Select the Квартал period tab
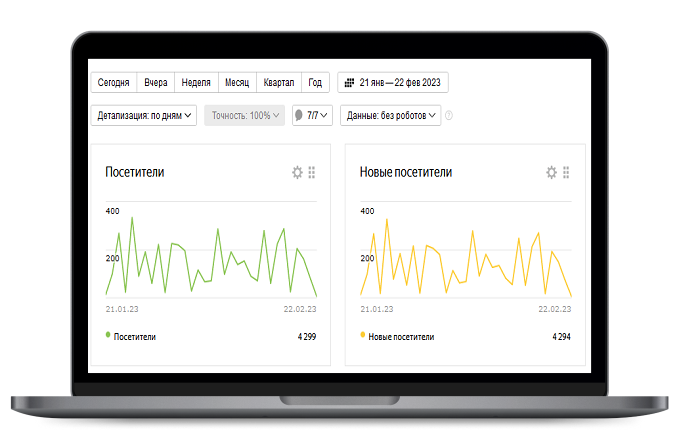Screen dimensions: 680x432 click(x=279, y=82)
